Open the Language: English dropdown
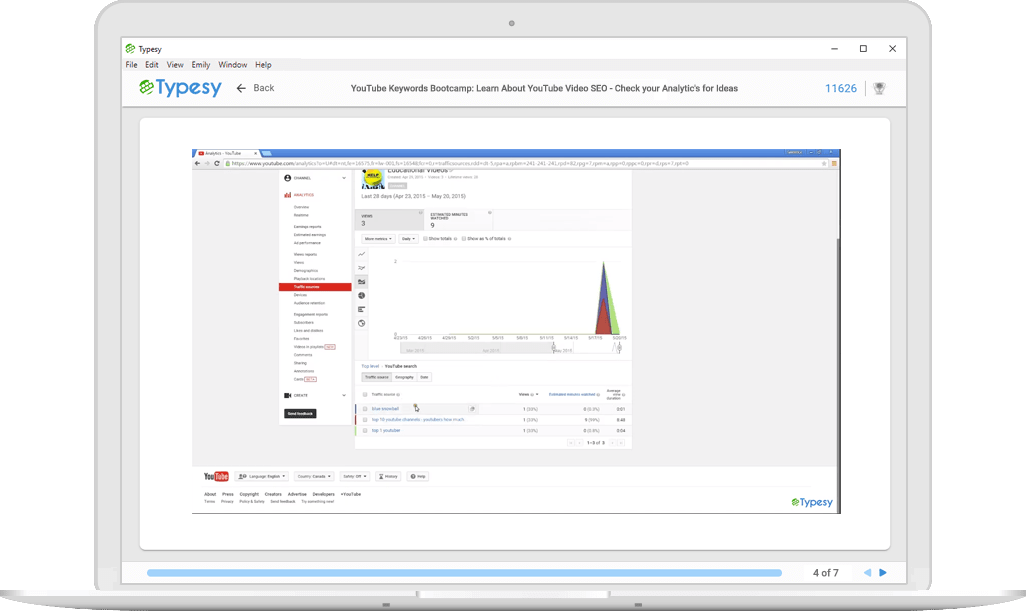Screen dimensions: 1026x611 [x=262, y=476]
